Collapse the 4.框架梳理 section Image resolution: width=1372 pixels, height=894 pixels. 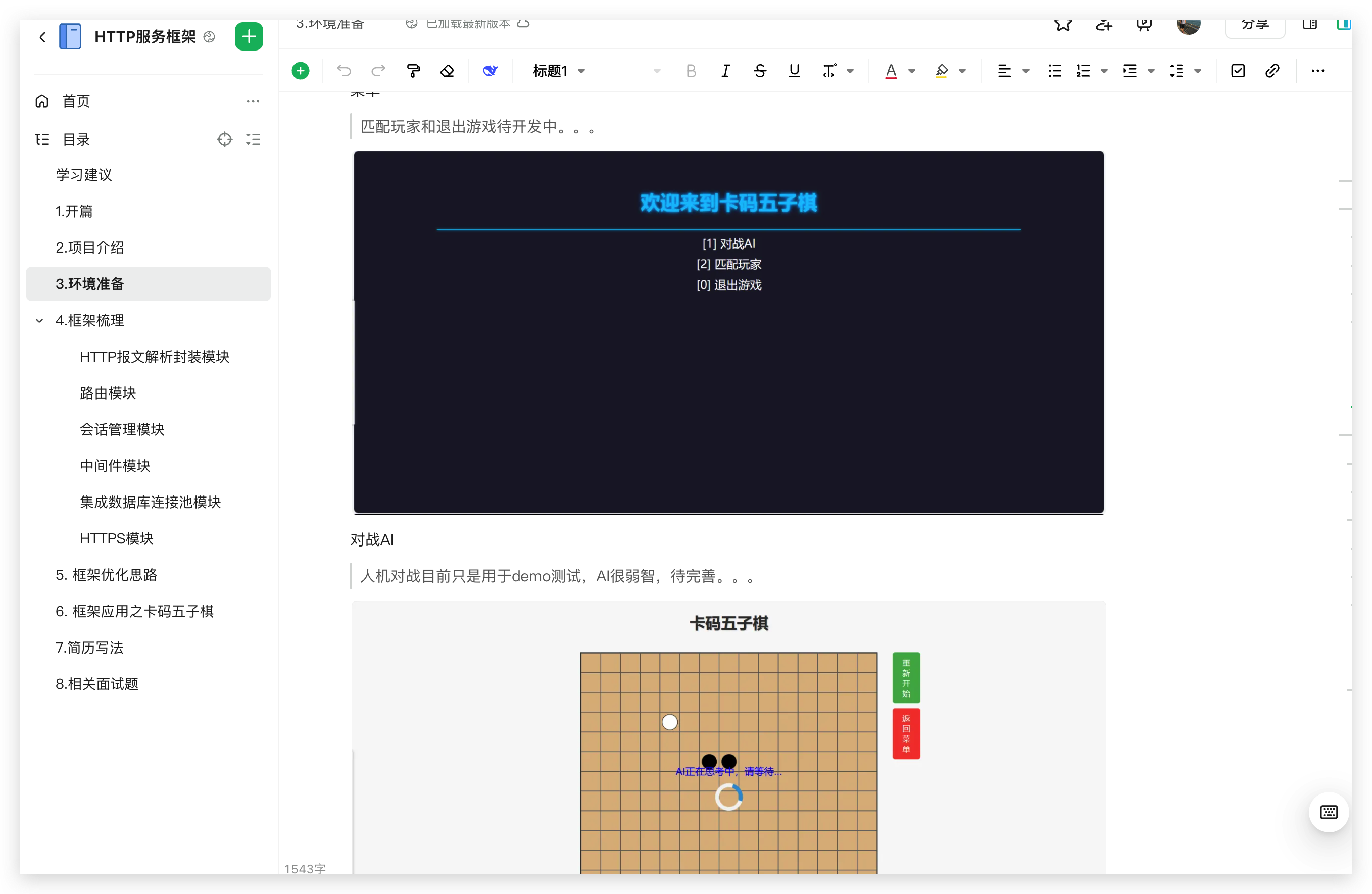[x=39, y=321]
